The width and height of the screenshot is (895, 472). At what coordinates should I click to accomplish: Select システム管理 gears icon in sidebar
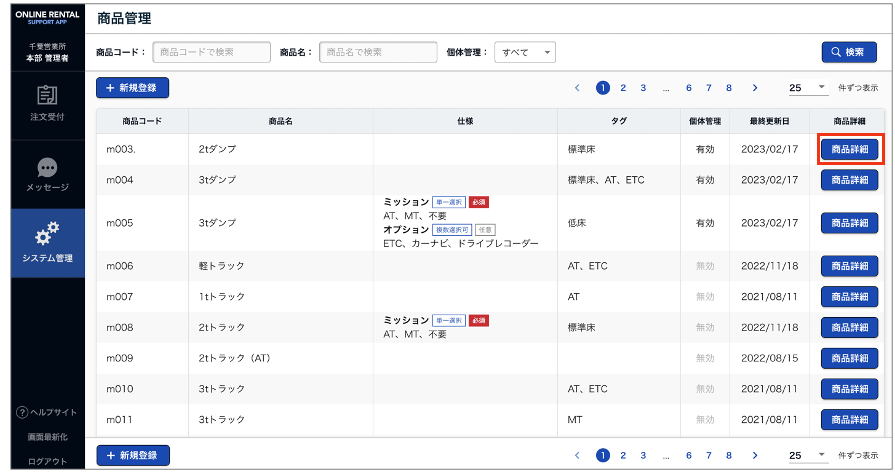(46, 236)
